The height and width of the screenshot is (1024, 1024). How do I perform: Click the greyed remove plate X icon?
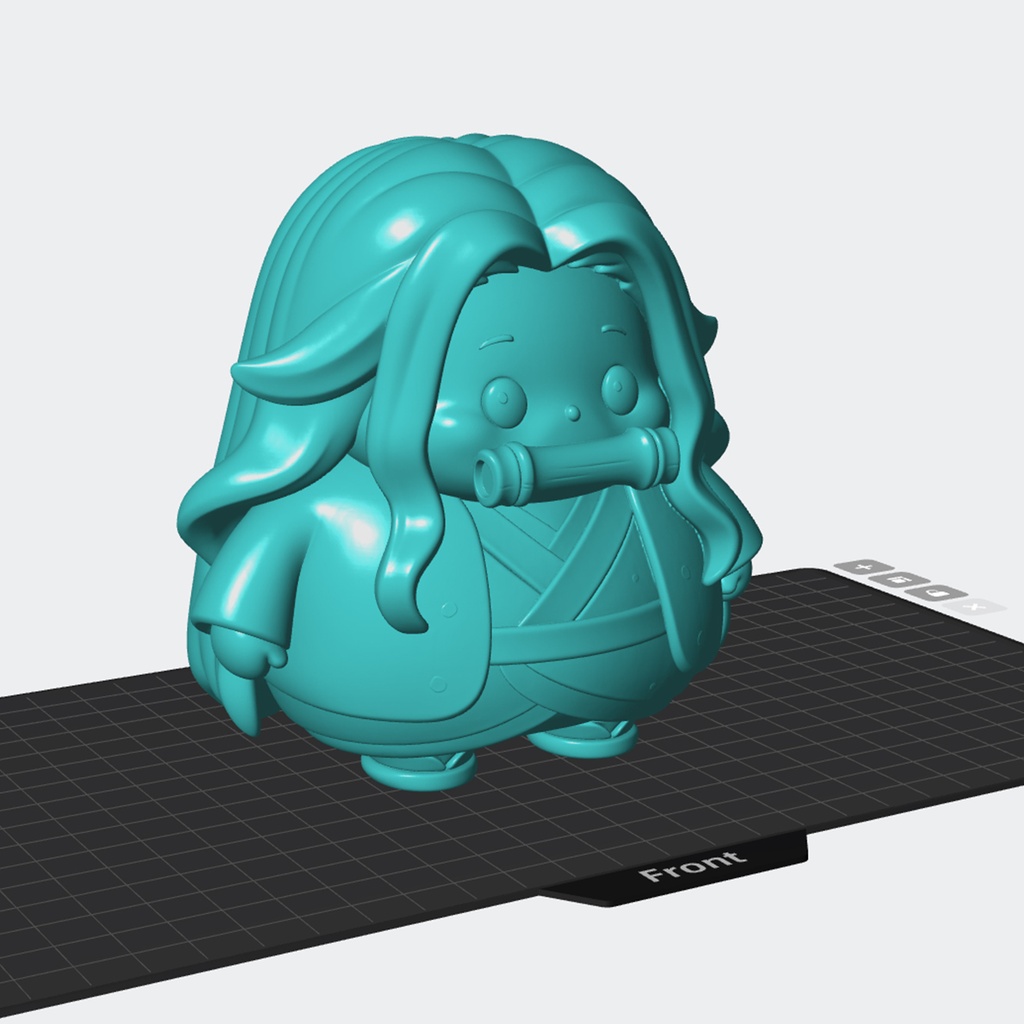pos(976,607)
